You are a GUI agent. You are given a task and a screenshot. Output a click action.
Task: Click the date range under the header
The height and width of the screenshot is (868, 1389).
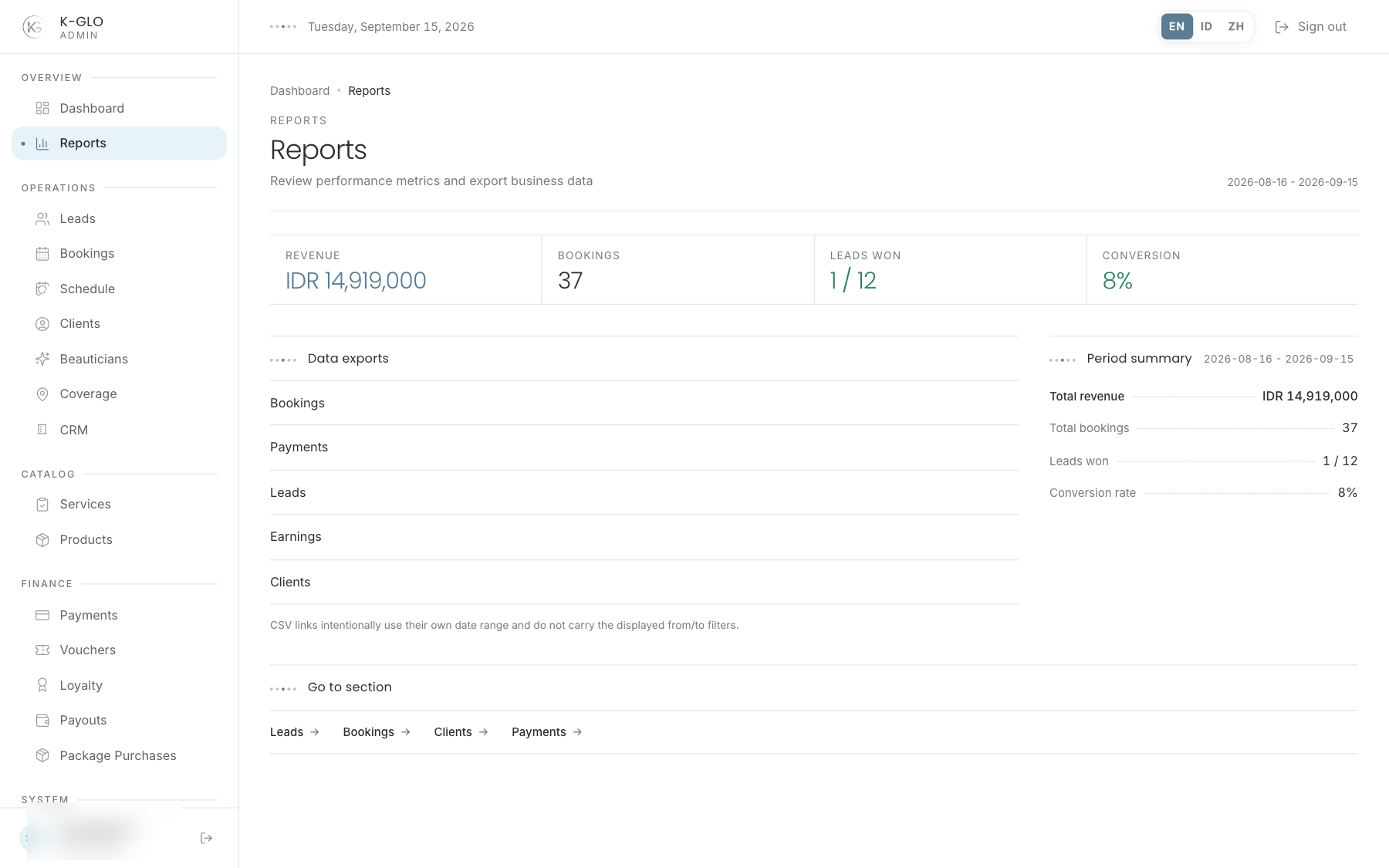[x=1293, y=183]
